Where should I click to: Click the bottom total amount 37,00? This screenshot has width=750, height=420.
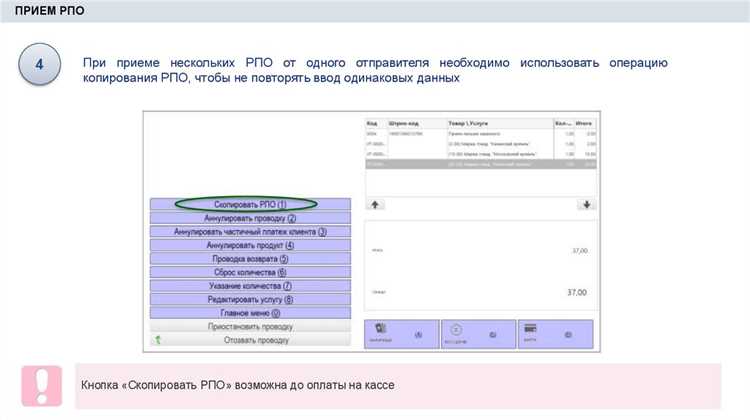(577, 292)
